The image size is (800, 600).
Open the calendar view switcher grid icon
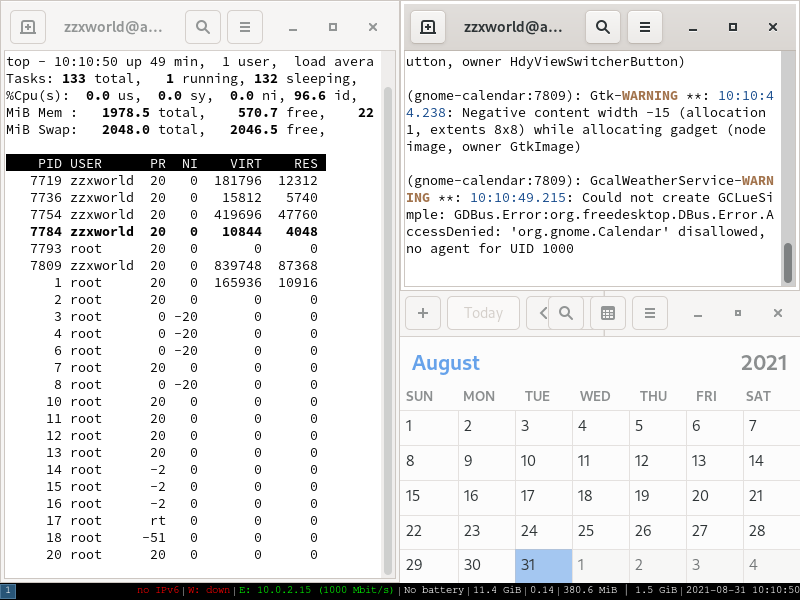coord(607,313)
